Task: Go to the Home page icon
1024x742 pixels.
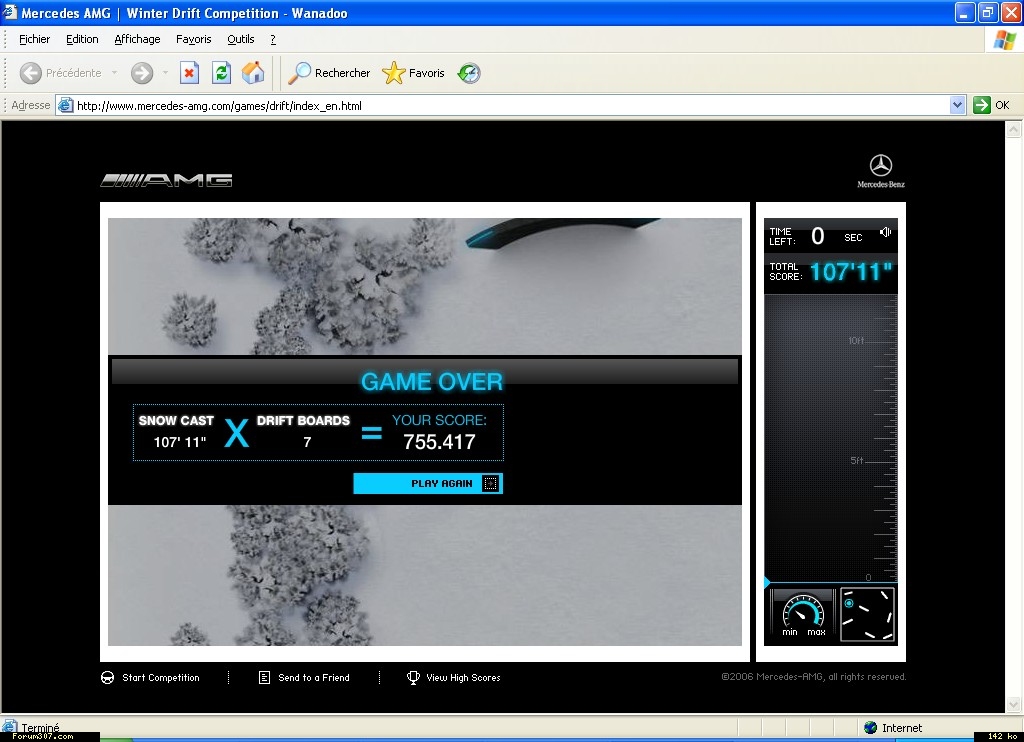Action: click(x=253, y=73)
